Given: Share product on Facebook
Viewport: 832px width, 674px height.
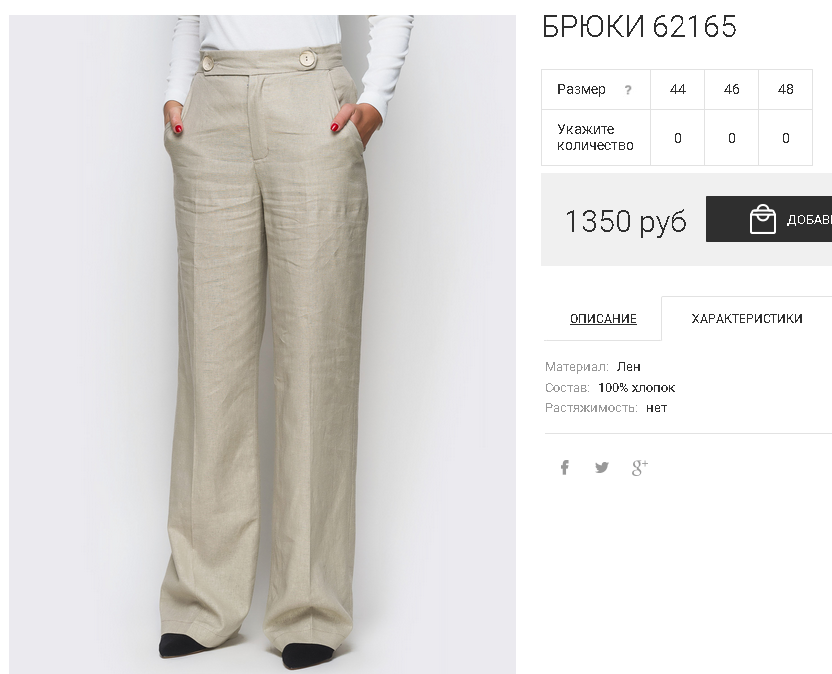Looking at the screenshot, I should point(565,468).
